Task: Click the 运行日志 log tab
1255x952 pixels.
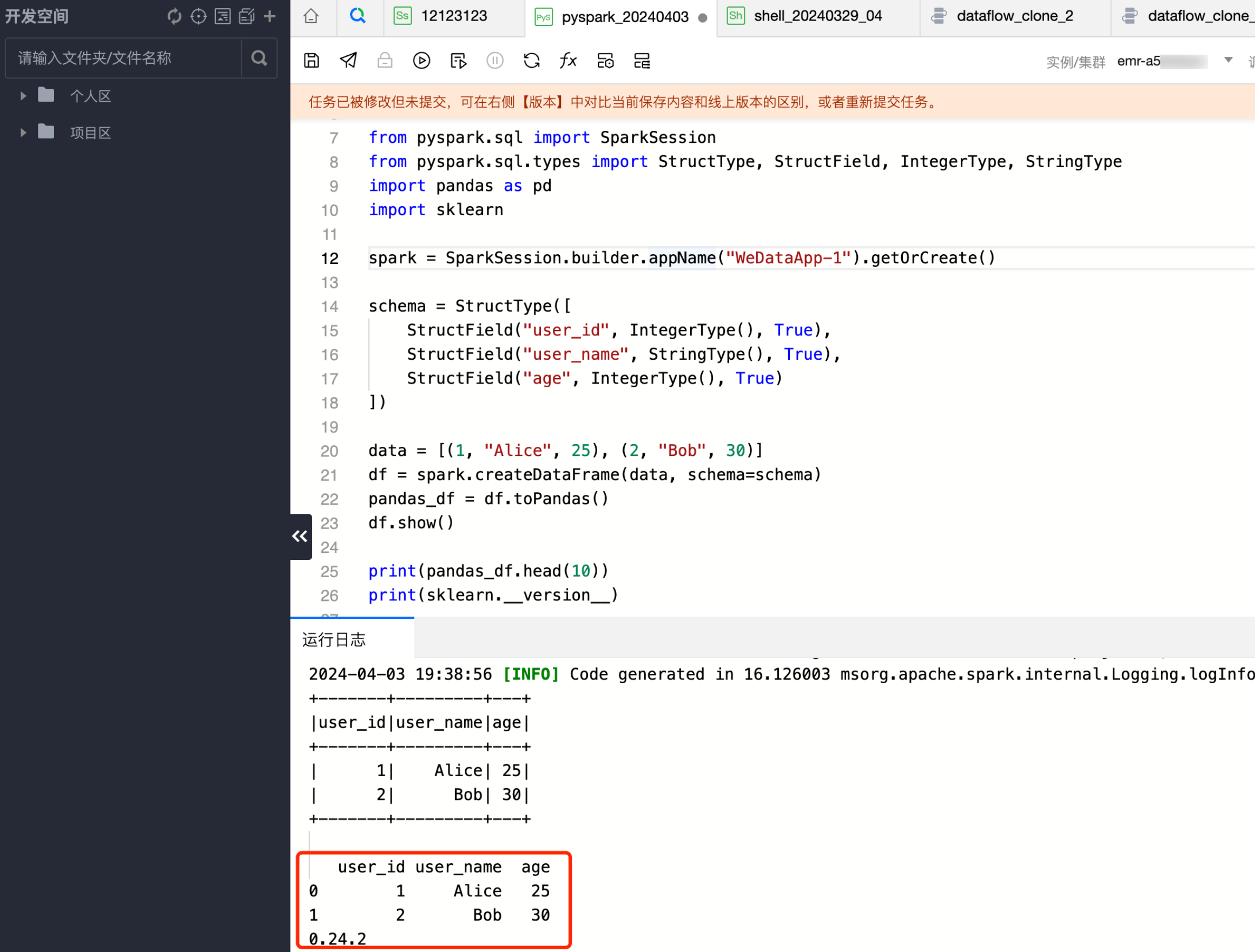Action: pyautogui.click(x=334, y=640)
